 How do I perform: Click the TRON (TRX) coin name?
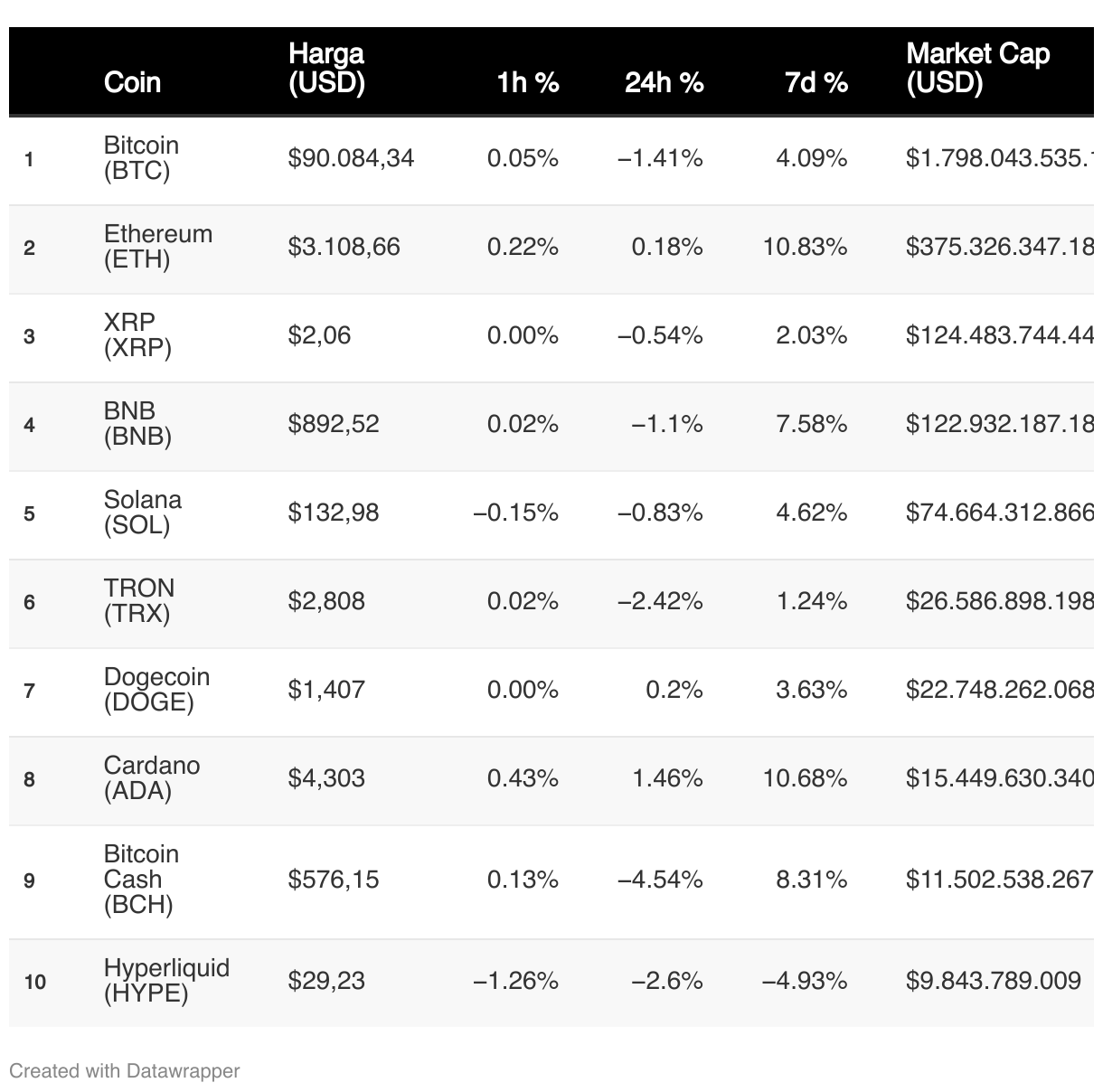point(138,601)
